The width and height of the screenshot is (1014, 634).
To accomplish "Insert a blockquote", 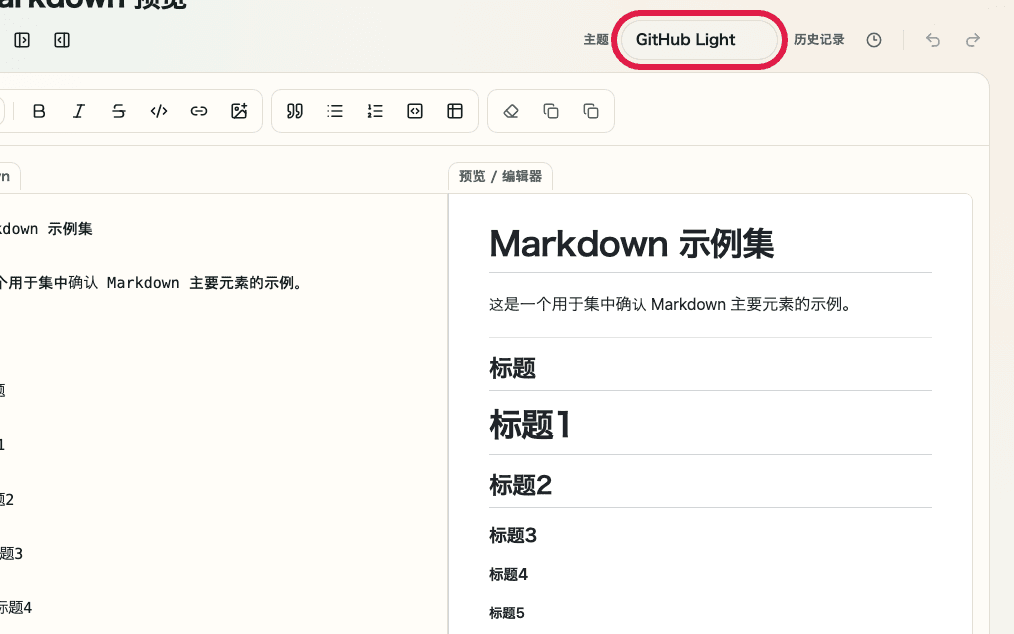I will tap(294, 111).
